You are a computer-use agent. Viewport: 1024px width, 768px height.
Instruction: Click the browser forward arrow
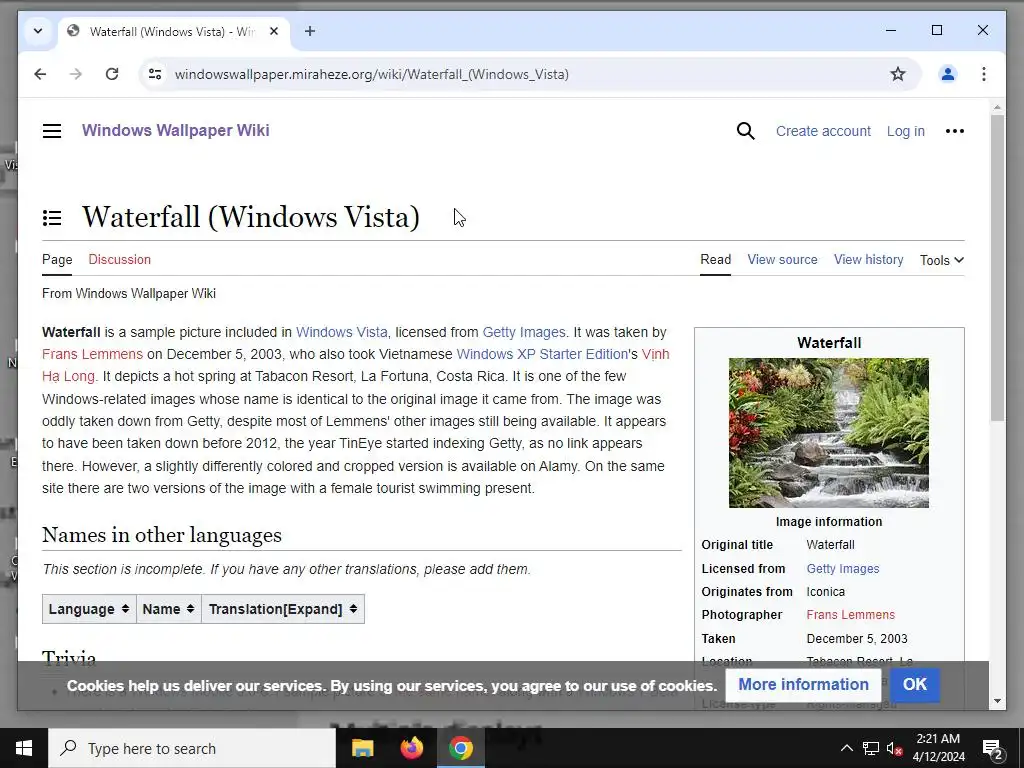tap(76, 74)
